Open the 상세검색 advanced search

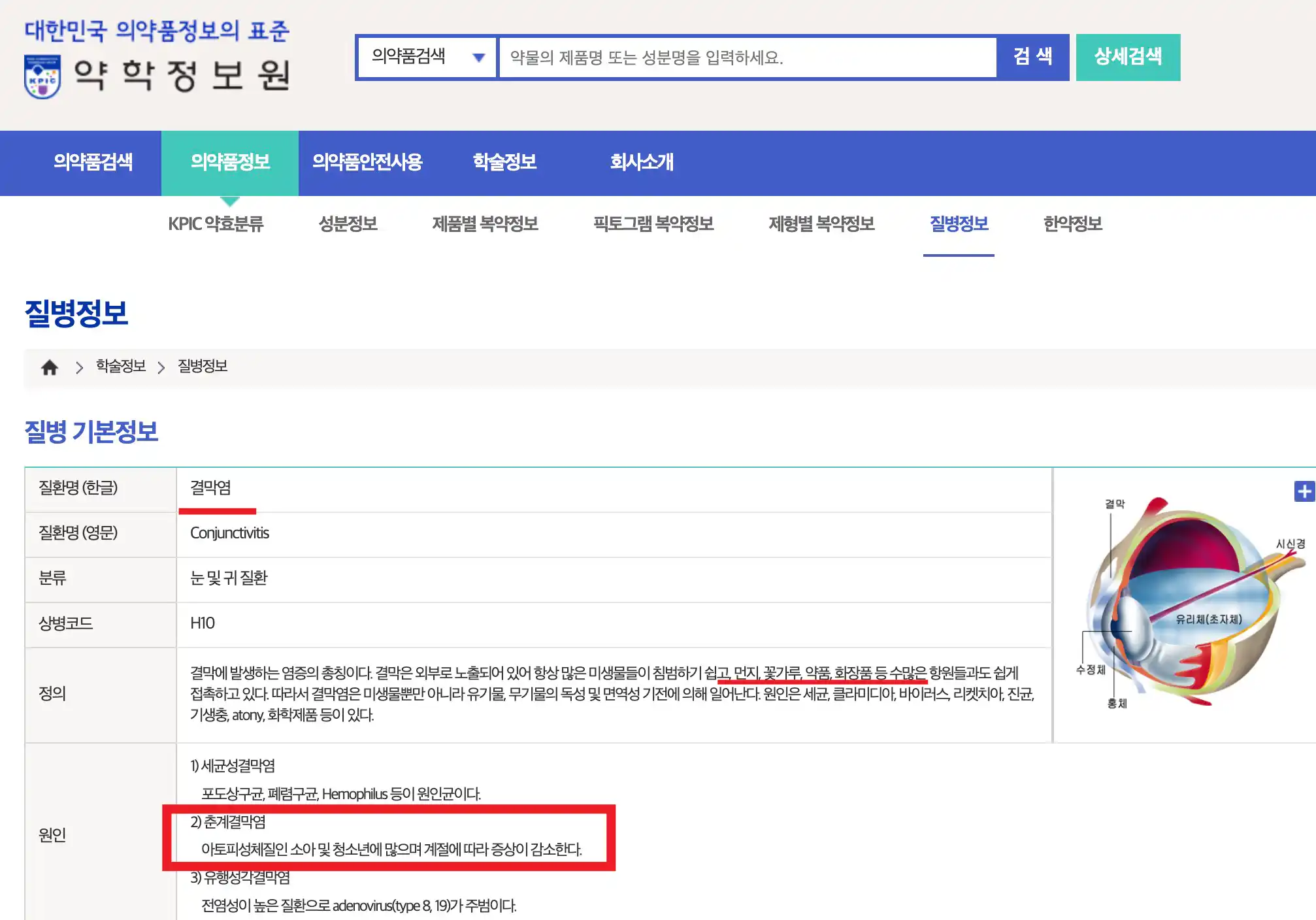pos(1128,57)
